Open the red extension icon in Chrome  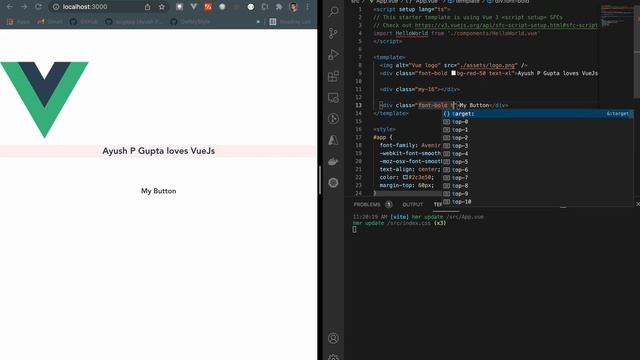click(x=208, y=7)
